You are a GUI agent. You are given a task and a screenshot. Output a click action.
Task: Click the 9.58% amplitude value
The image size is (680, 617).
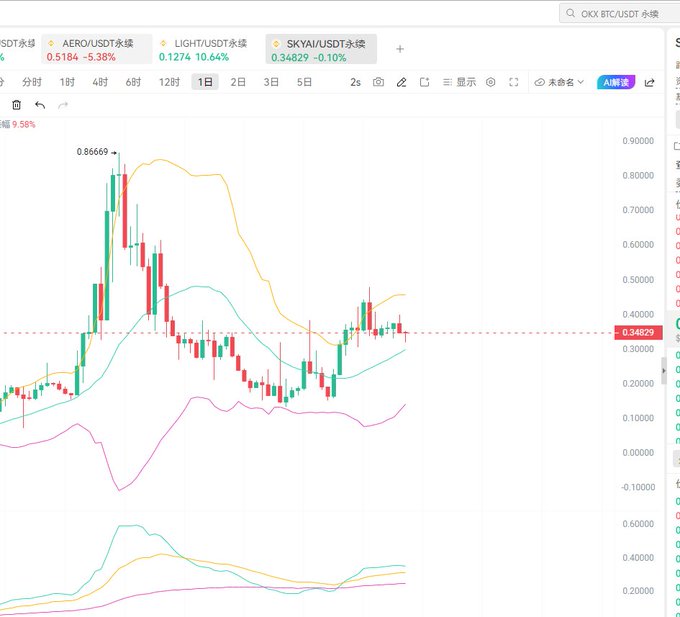click(24, 124)
